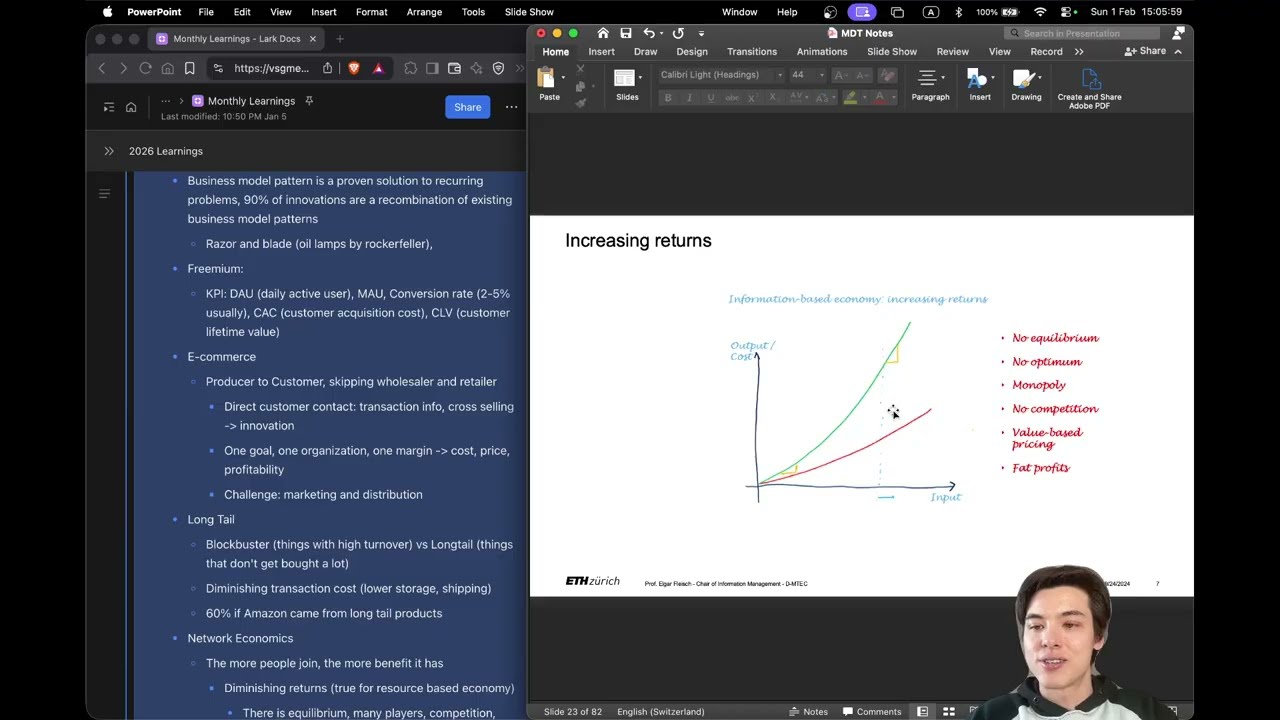Screen dimensions: 1280x720
Task: Toggle Bold formatting
Action: click(668, 98)
